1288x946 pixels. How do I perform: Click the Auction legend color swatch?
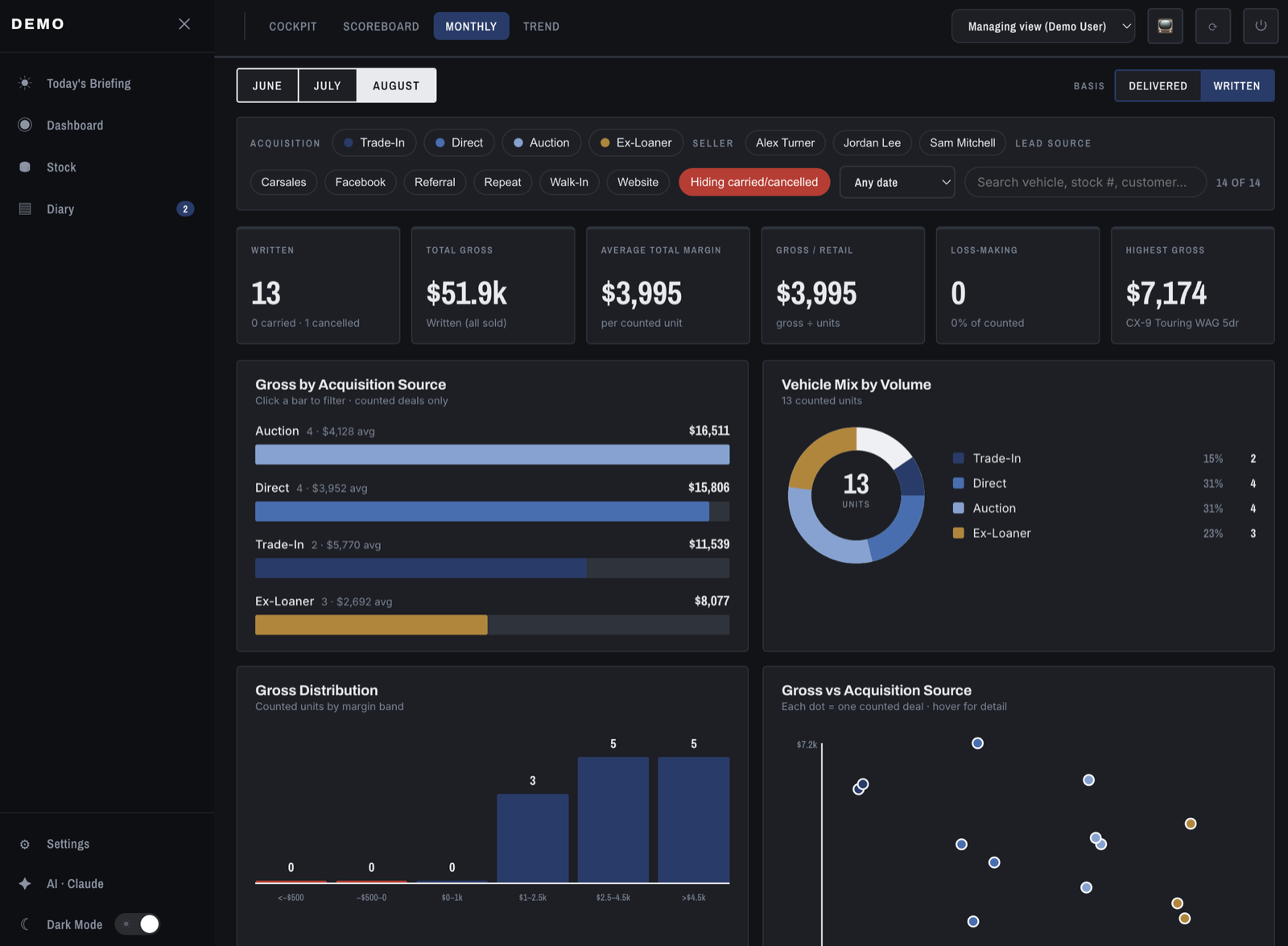tap(958, 508)
